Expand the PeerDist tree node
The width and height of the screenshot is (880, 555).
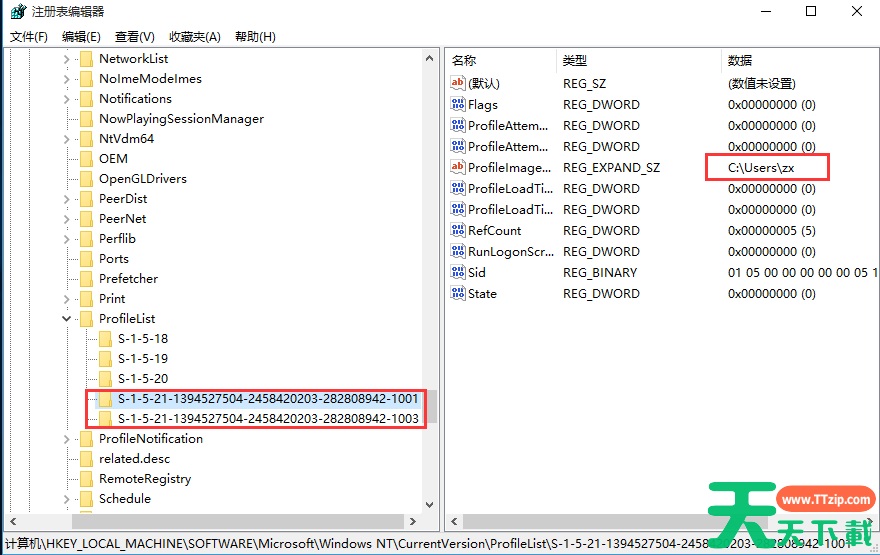pyautogui.click(x=66, y=199)
